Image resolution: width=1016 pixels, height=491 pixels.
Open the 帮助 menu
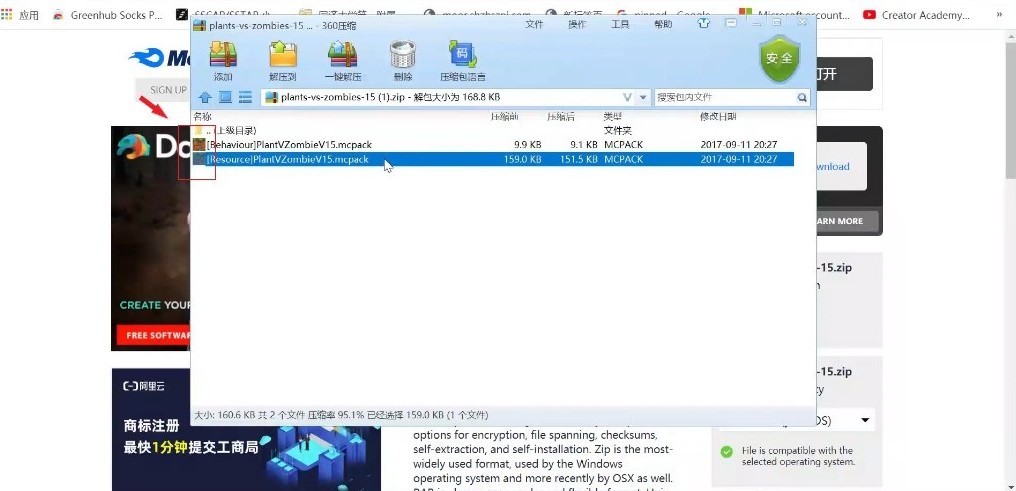coord(663,24)
